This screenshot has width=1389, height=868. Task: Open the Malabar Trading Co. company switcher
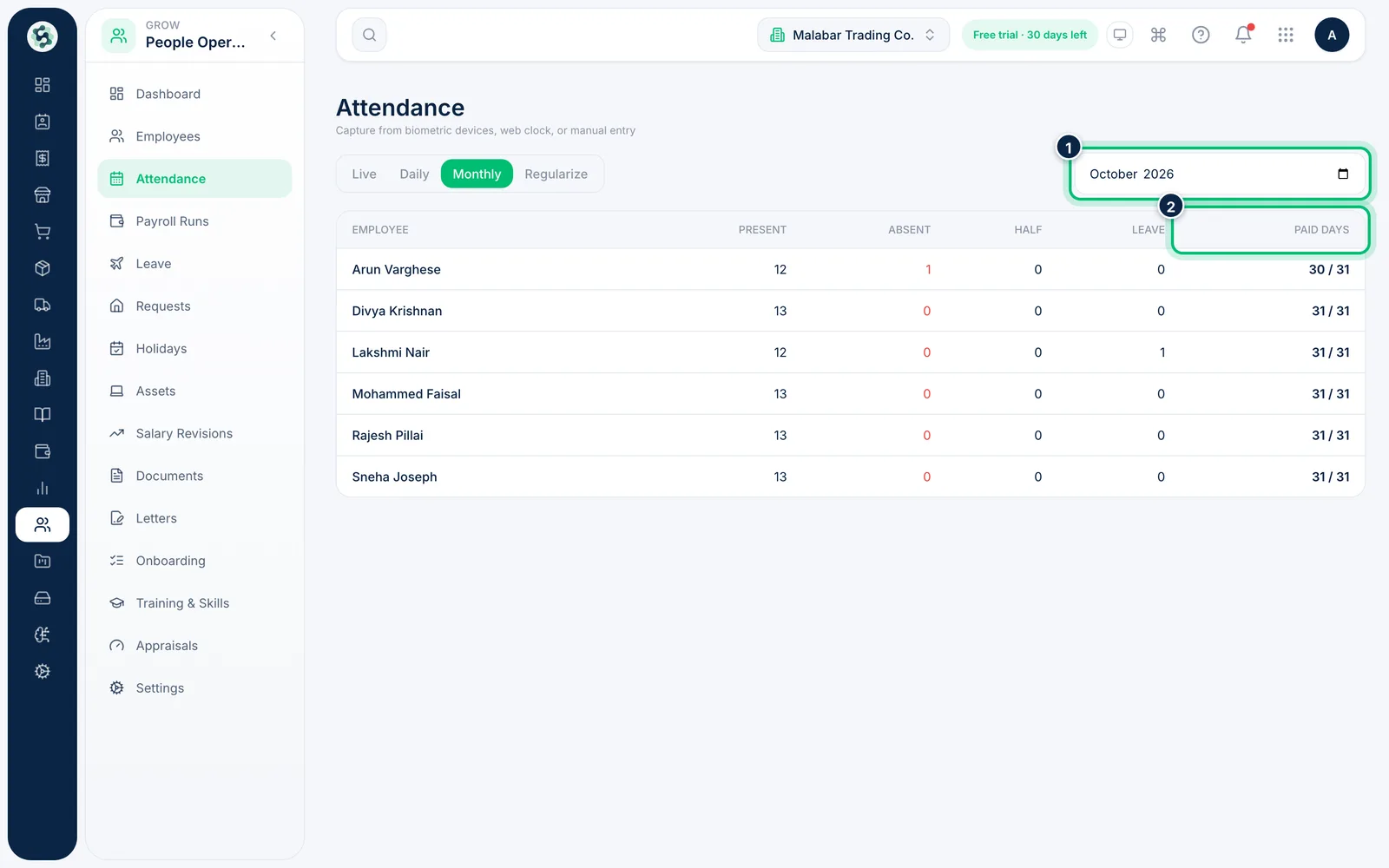[x=853, y=35]
